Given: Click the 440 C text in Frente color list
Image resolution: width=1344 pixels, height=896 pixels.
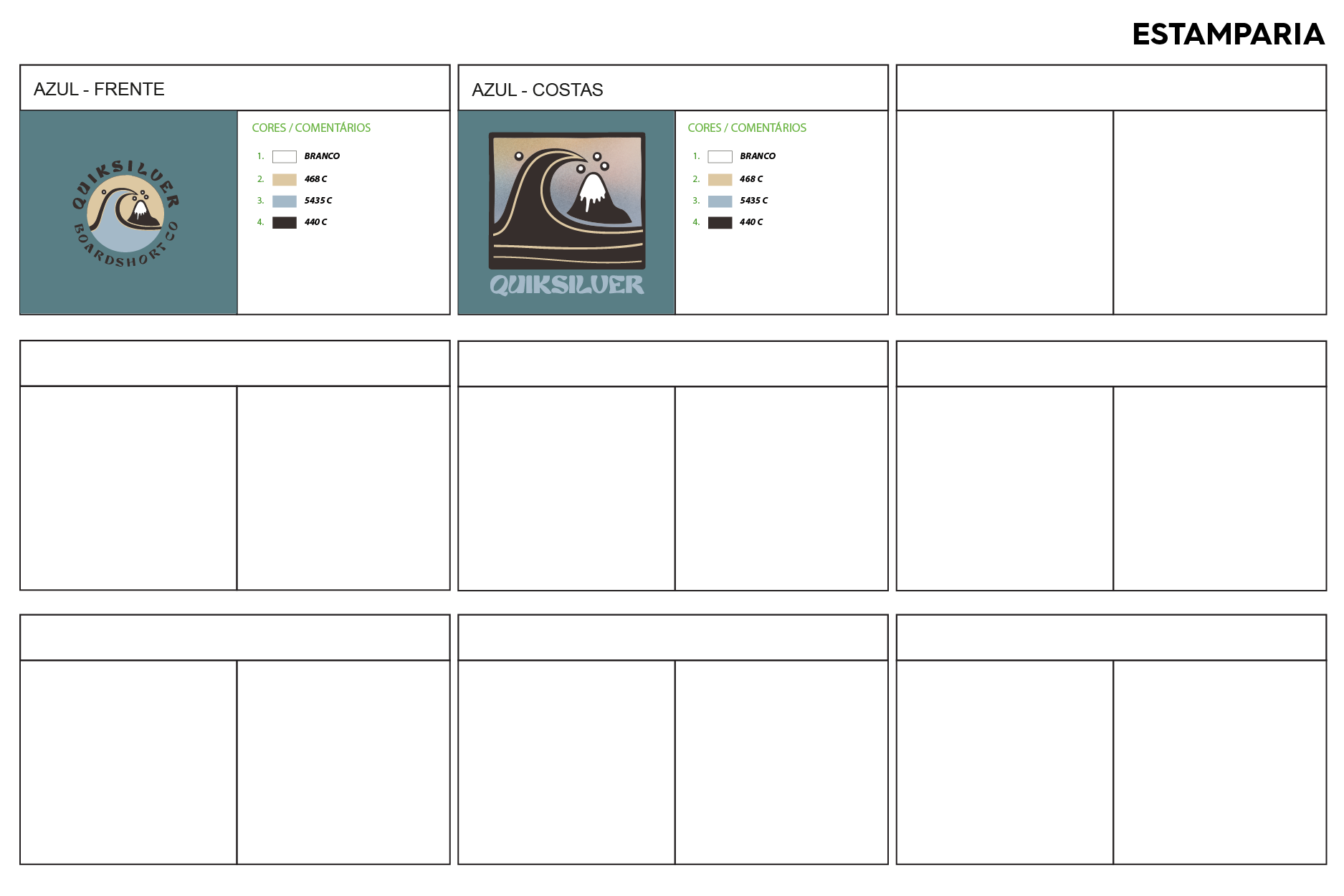Looking at the screenshot, I should click(x=315, y=222).
